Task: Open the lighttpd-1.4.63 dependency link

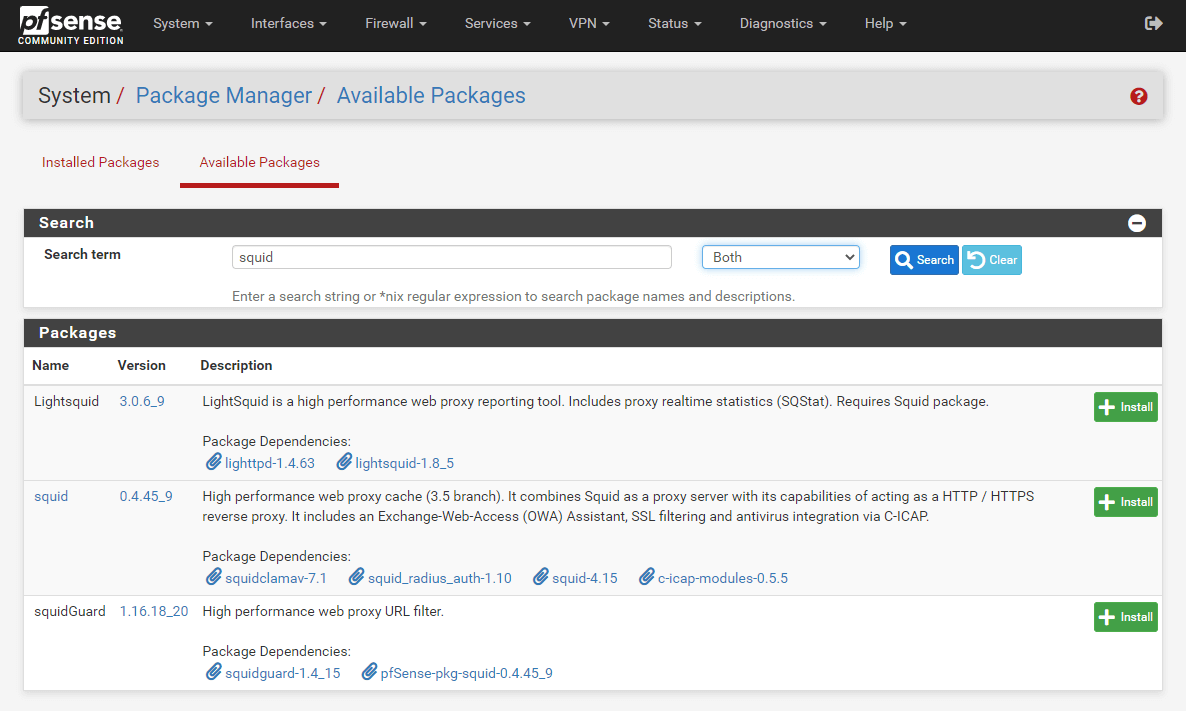Action: [x=270, y=463]
